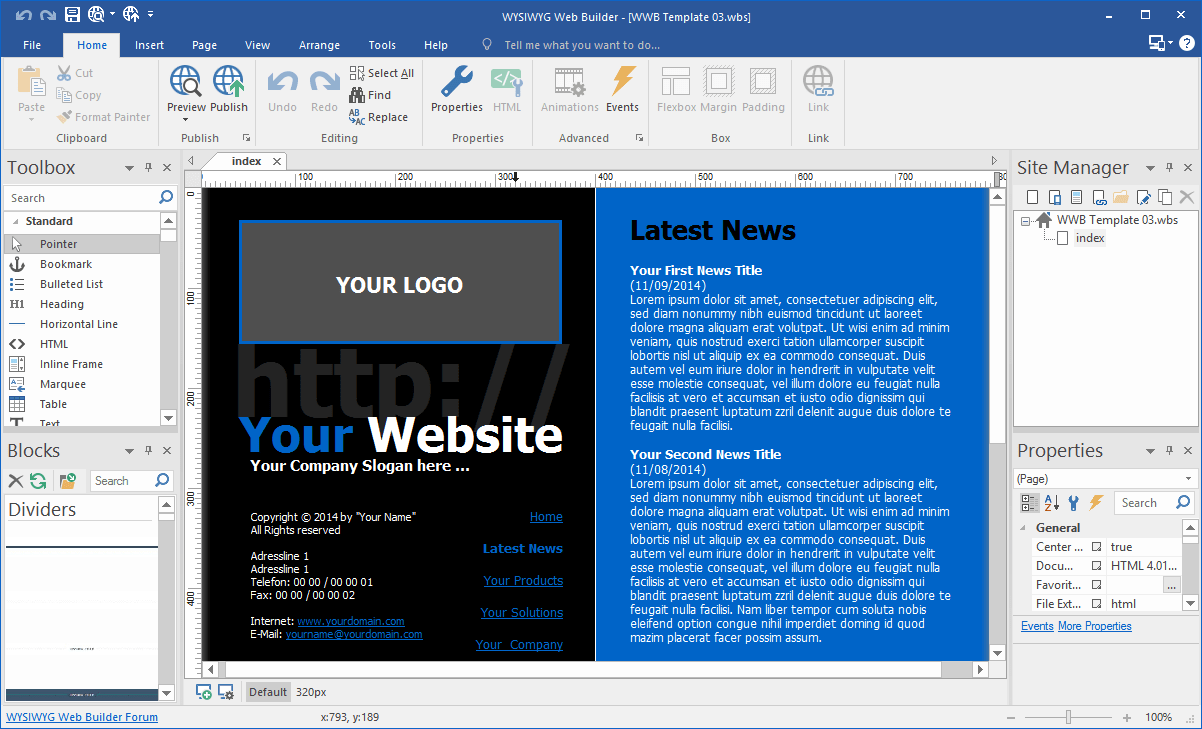Open the Arrange ribbon tab

tap(319, 45)
